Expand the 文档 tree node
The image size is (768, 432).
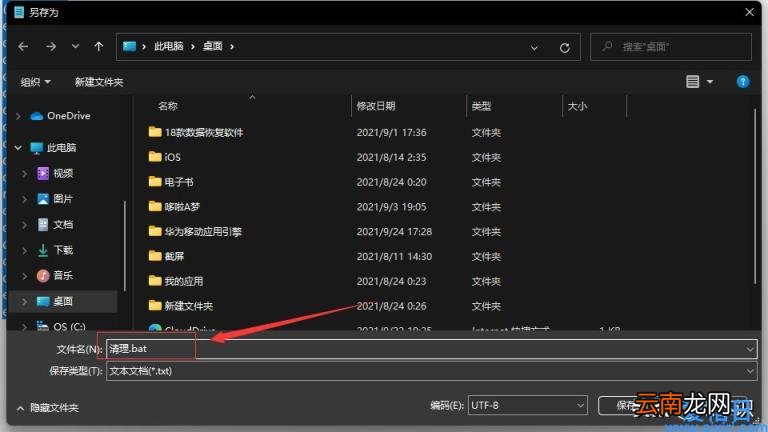[24, 224]
